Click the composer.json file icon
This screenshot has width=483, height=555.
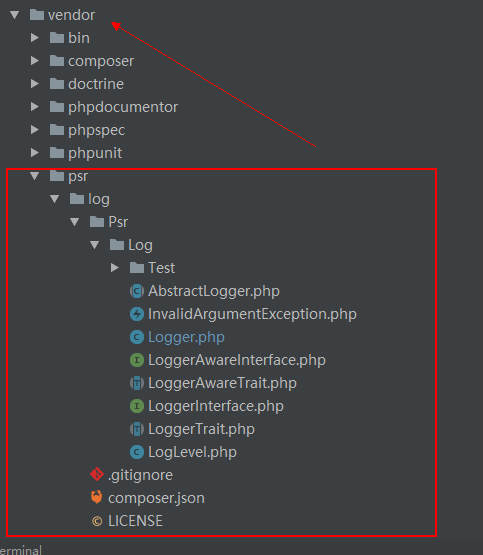point(97,498)
